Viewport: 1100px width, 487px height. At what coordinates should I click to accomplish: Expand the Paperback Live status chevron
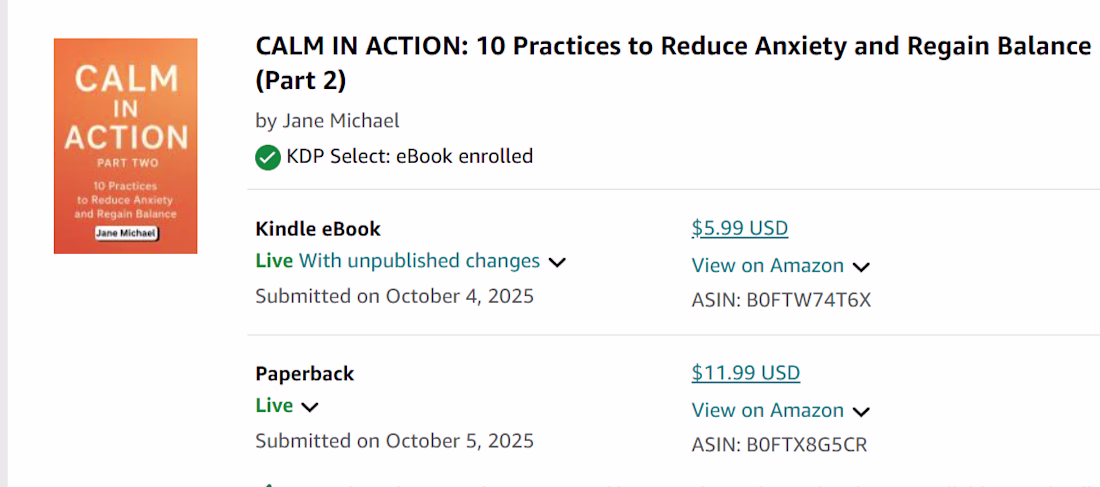pyautogui.click(x=309, y=408)
